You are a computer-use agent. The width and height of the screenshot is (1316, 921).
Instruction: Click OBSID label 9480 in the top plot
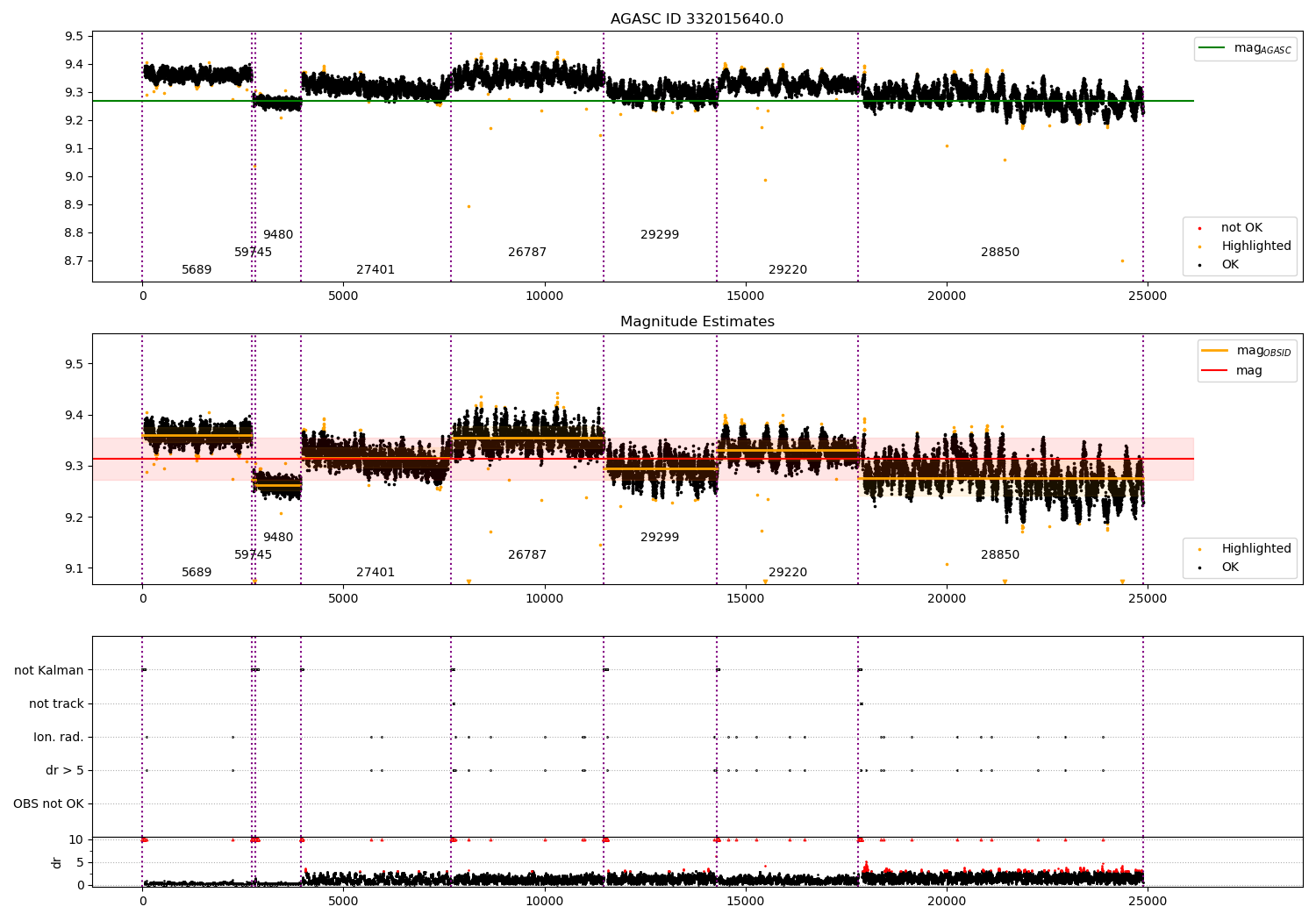point(278,235)
